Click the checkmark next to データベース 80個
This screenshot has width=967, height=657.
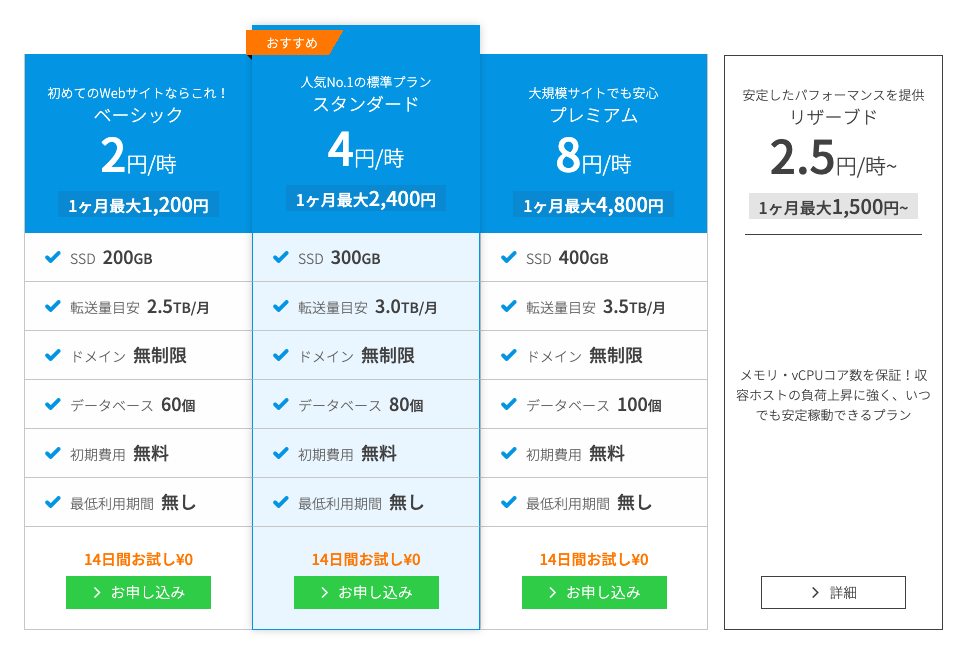click(281, 404)
